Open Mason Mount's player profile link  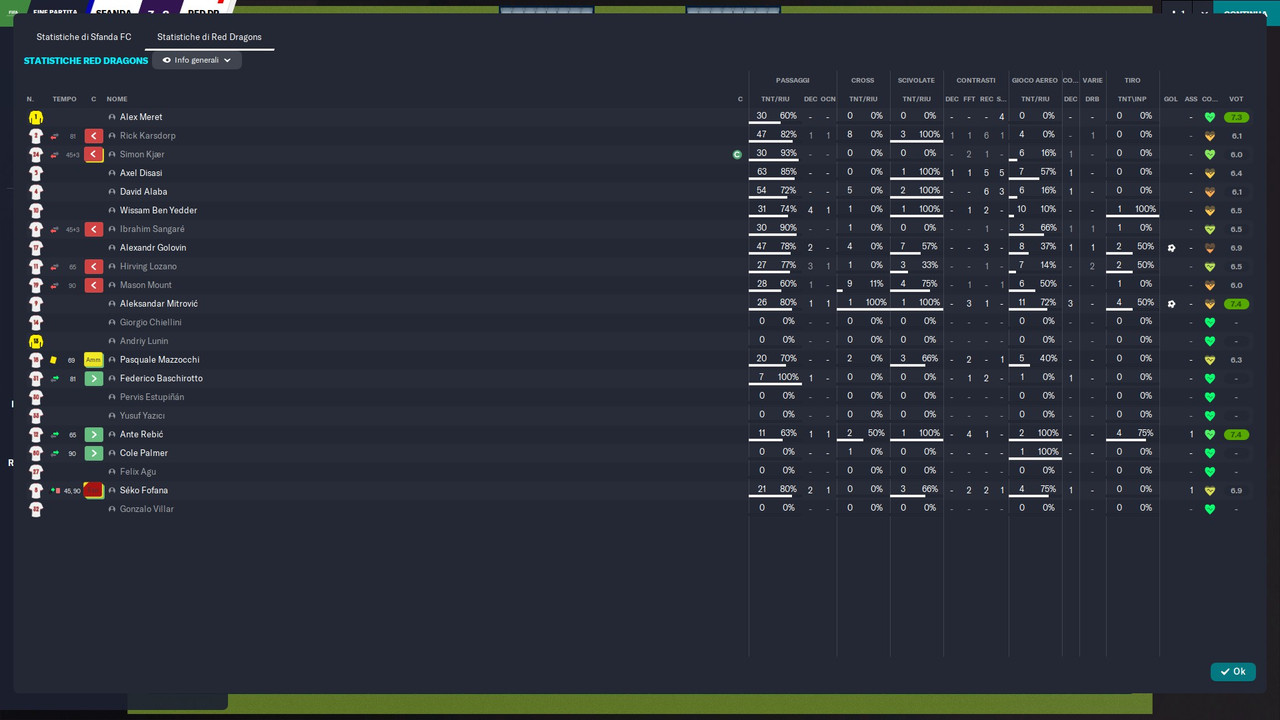(147, 285)
